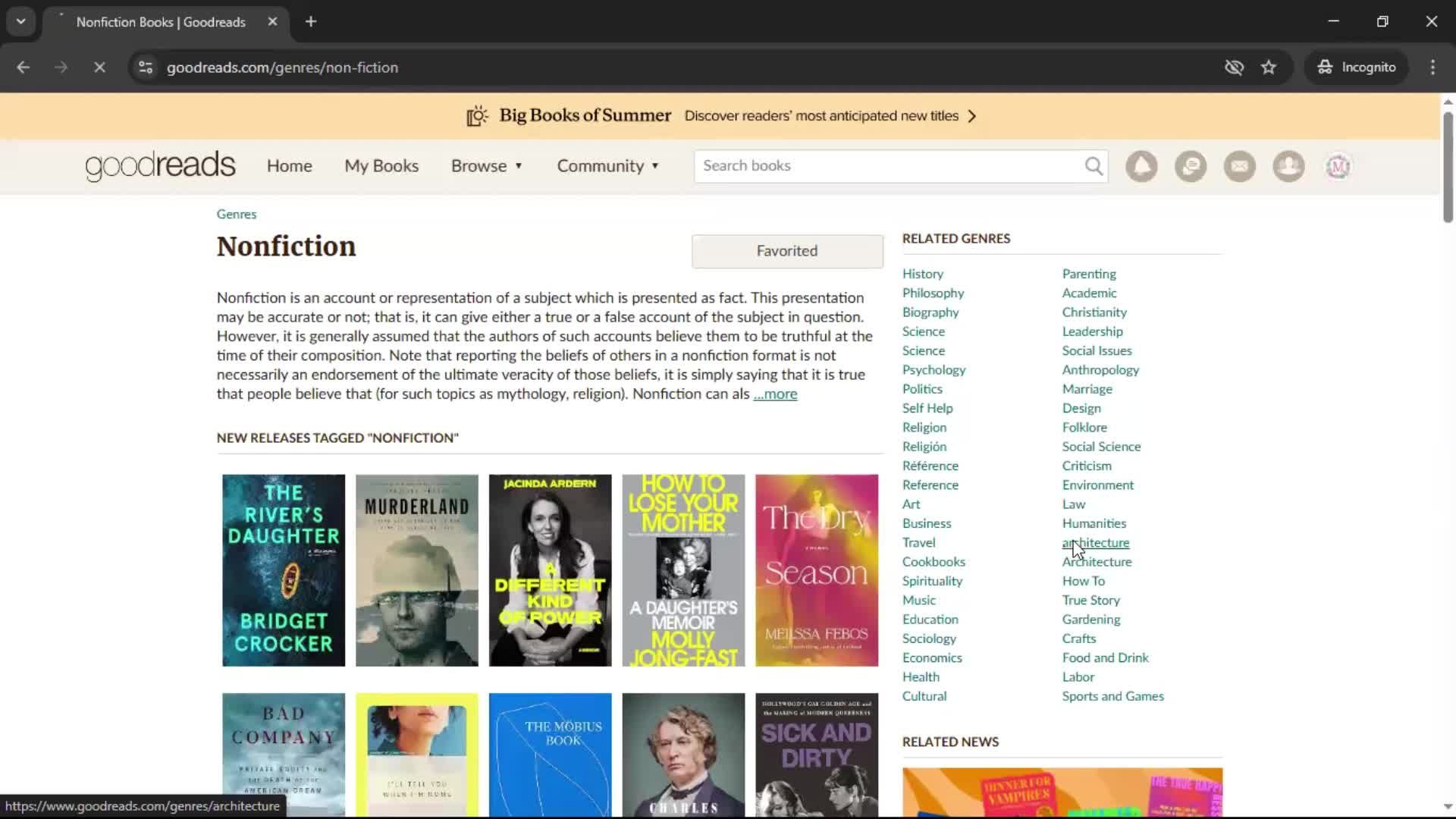
Task: Open the Chrome three-dot menu
Action: tap(1432, 67)
